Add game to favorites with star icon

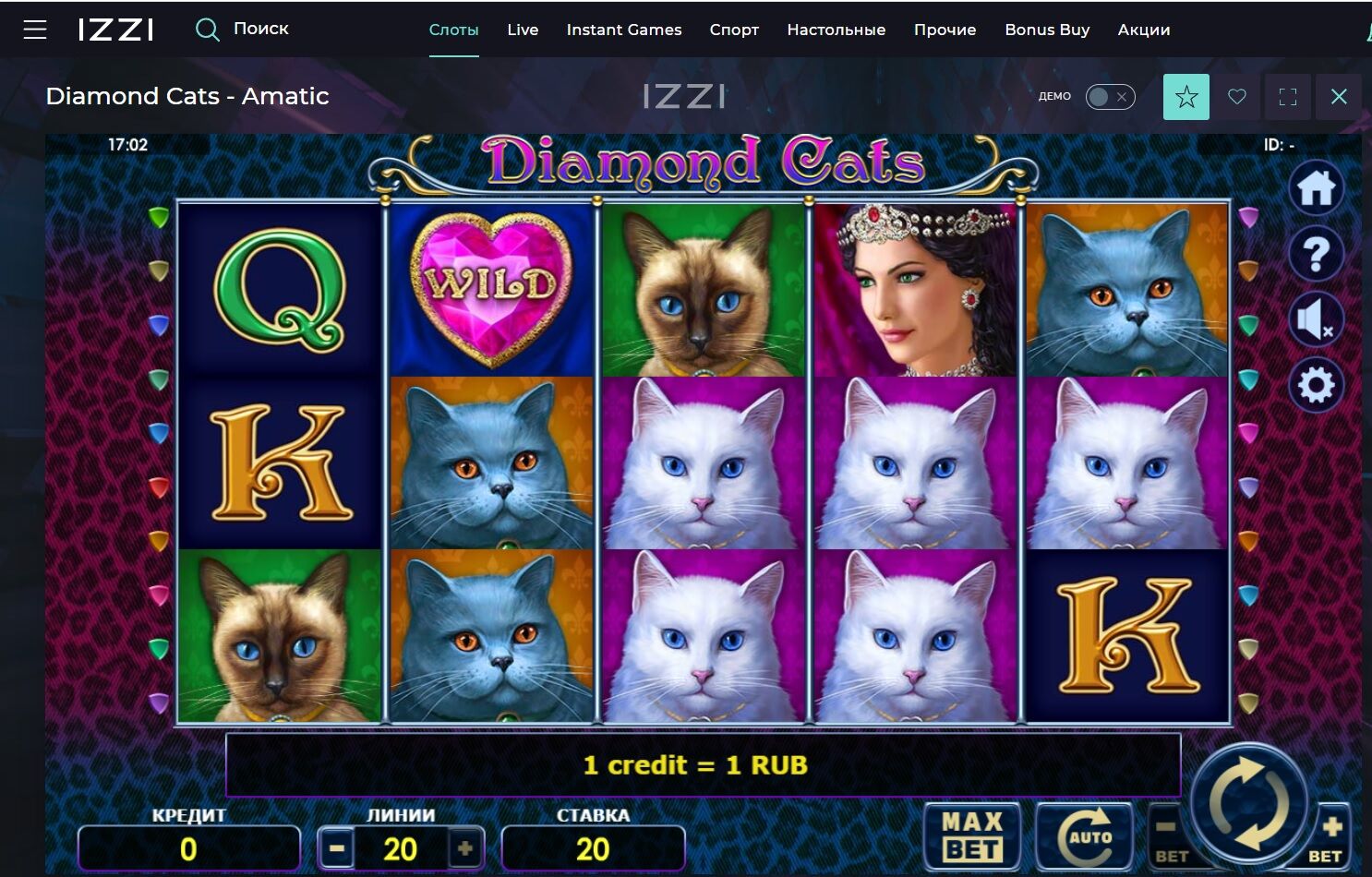tap(1186, 97)
